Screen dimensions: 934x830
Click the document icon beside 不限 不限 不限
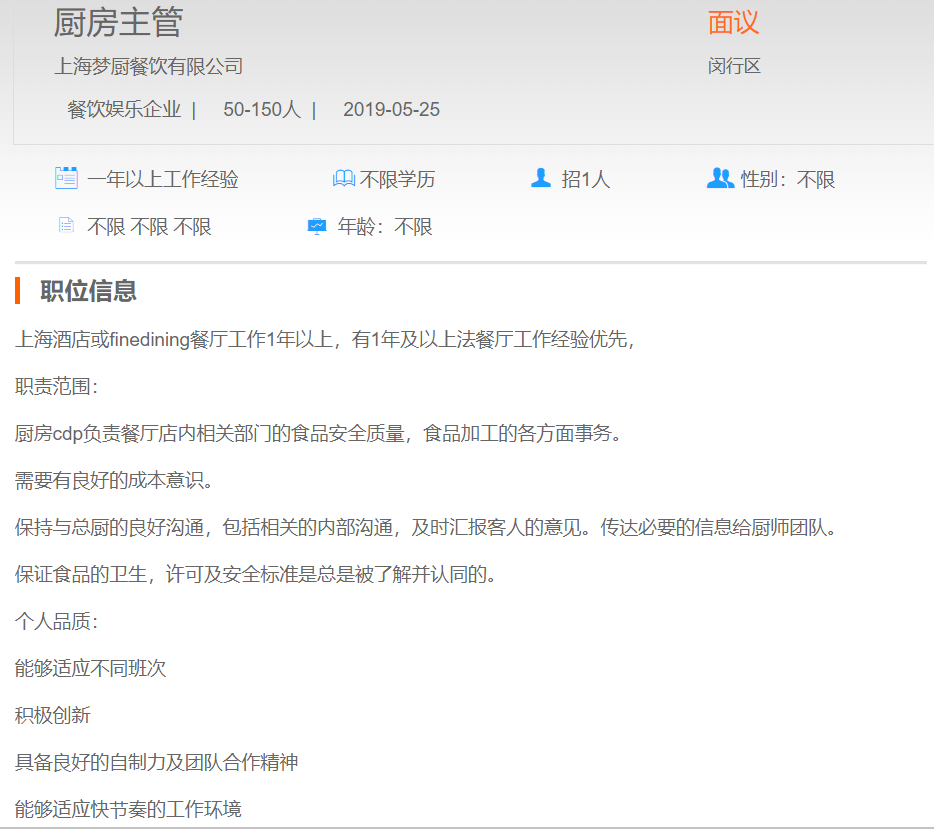pos(66,226)
